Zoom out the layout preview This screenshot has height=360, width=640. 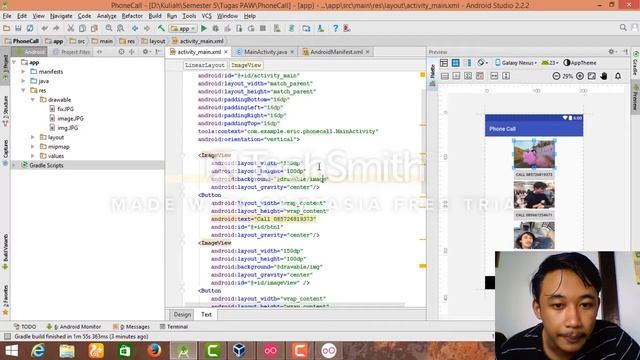pos(556,76)
